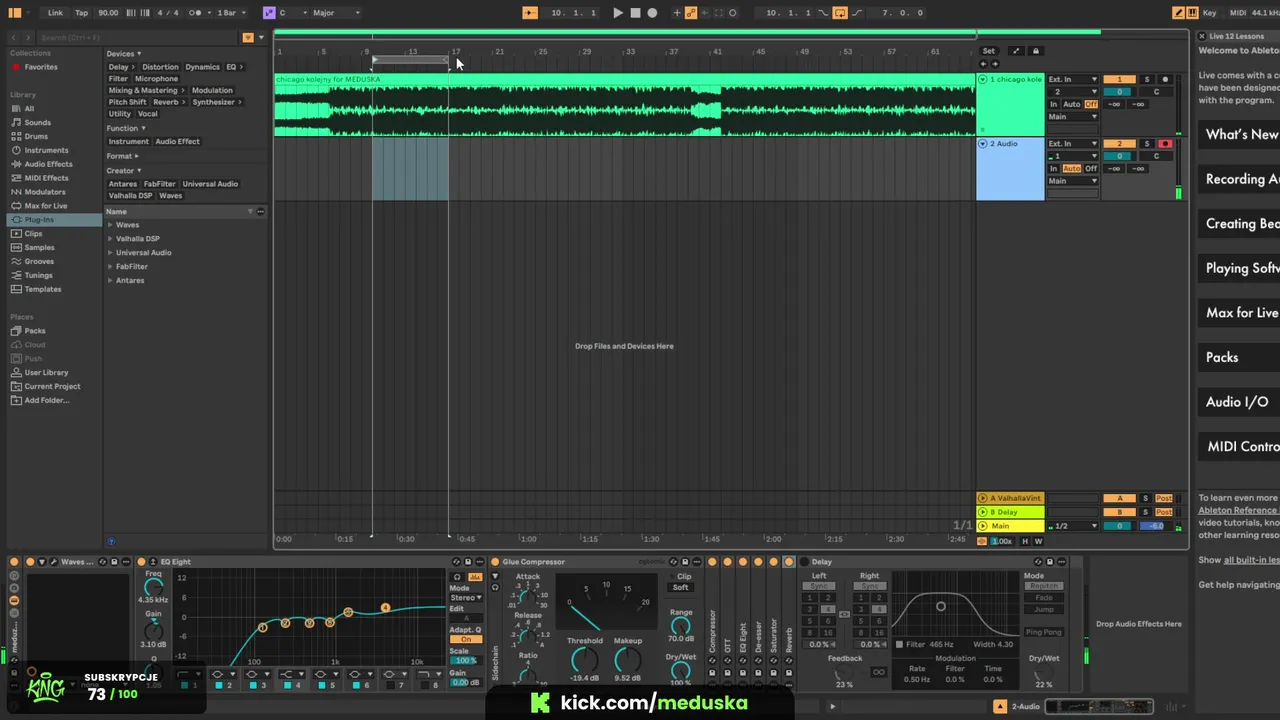Toggle the purple Scale Mode icon

tap(269, 13)
